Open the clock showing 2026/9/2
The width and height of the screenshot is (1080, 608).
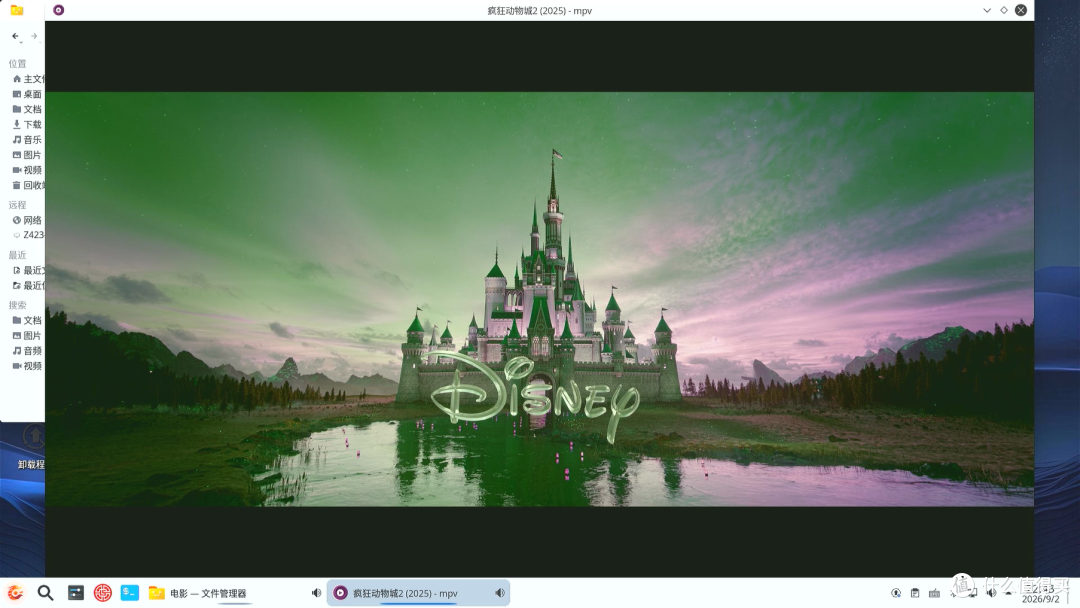(x=1041, y=594)
